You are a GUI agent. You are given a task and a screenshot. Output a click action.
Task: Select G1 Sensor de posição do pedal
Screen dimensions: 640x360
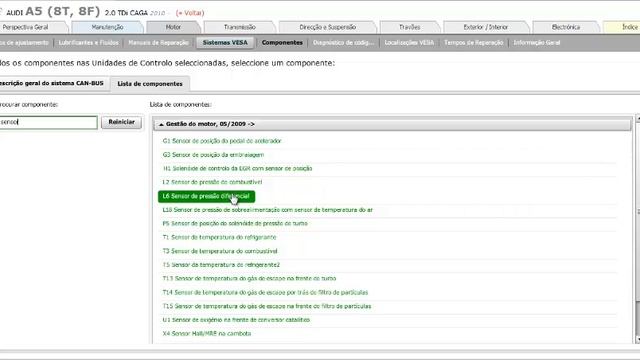pyautogui.click(x=222, y=141)
